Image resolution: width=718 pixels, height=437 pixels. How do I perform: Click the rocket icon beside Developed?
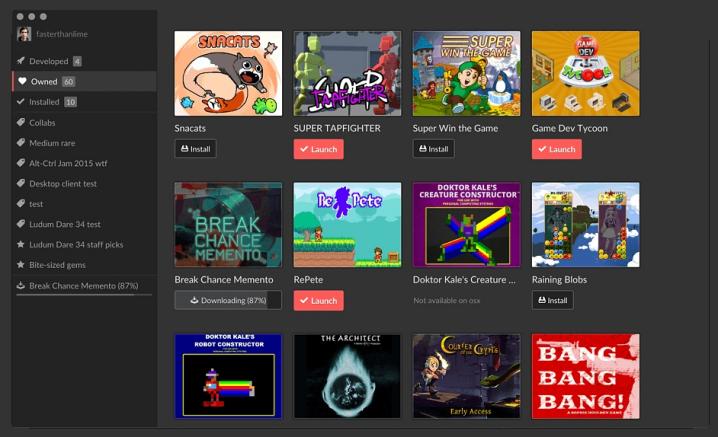pos(21,60)
